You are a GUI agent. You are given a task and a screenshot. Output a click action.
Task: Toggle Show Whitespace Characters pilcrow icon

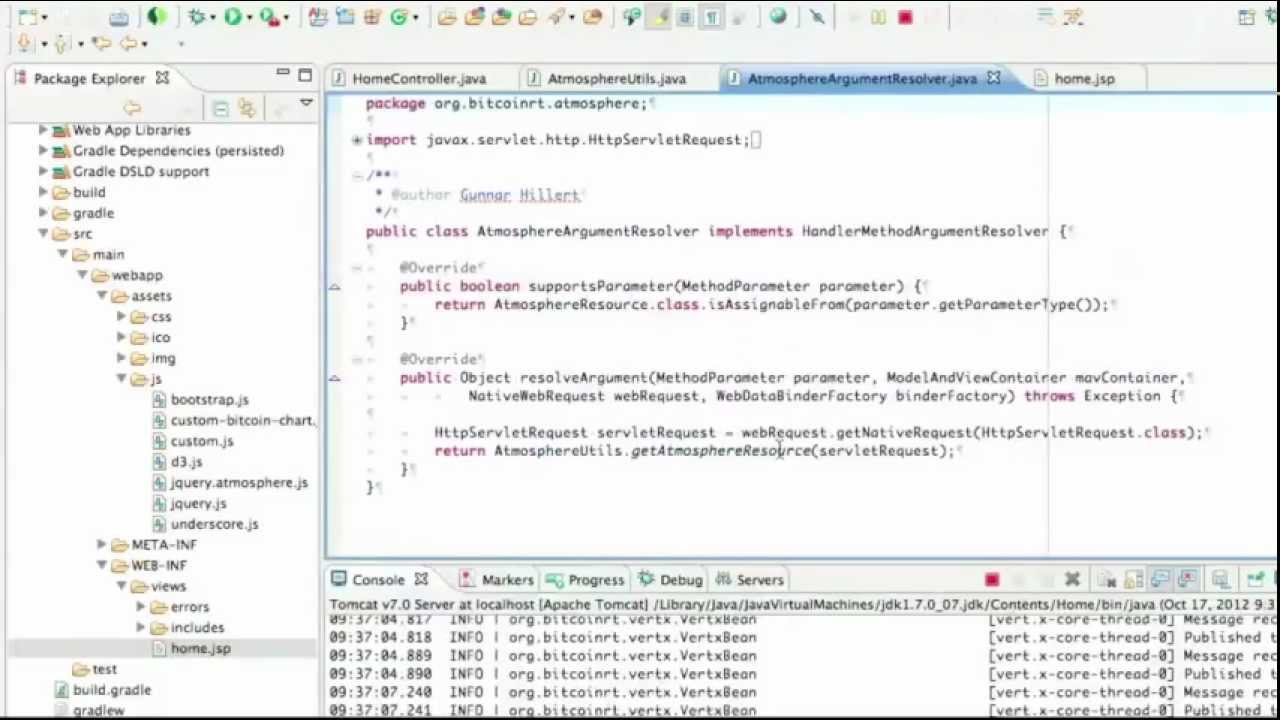[x=711, y=17]
